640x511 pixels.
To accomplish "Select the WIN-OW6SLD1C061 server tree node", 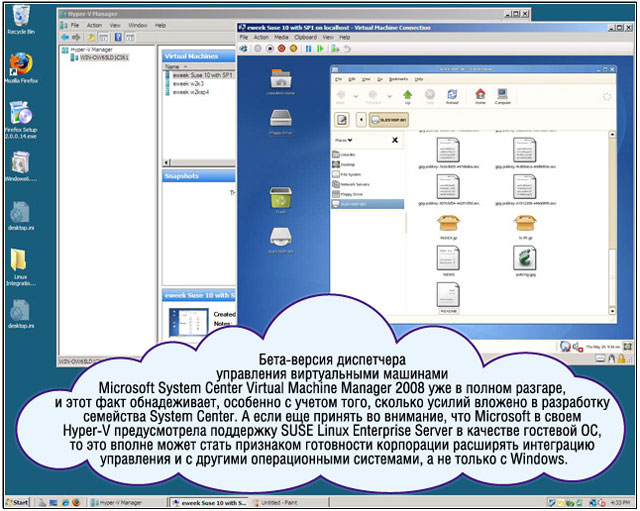I will pyautogui.click(x=100, y=58).
